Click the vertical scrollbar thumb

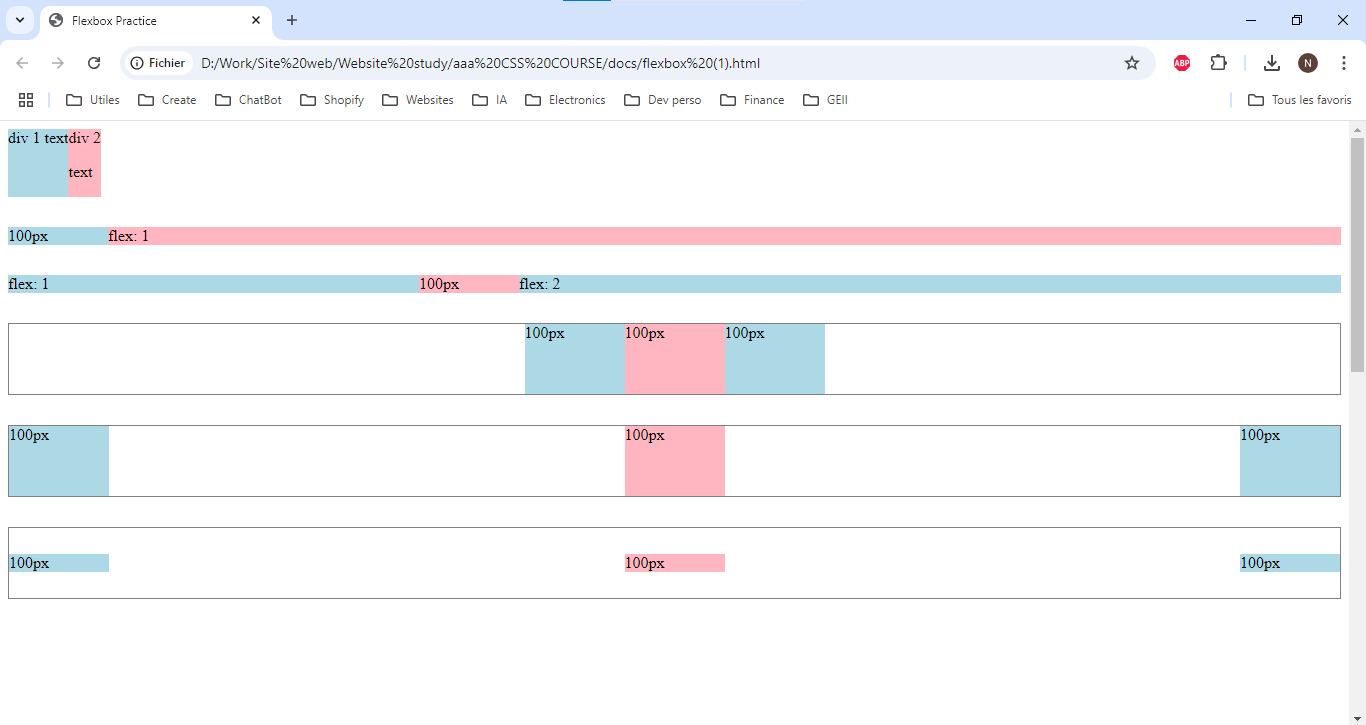click(1357, 250)
